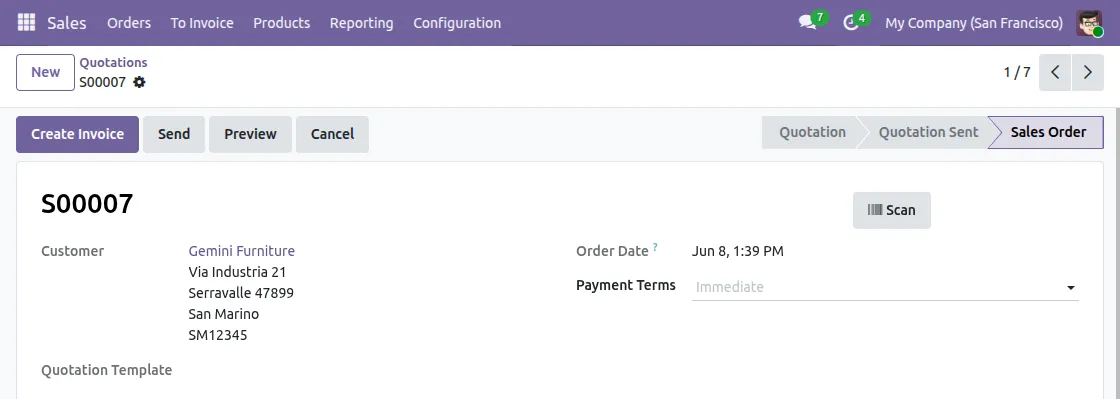Image resolution: width=1120 pixels, height=399 pixels.
Task: Click the user avatar
Action: 1089,23
